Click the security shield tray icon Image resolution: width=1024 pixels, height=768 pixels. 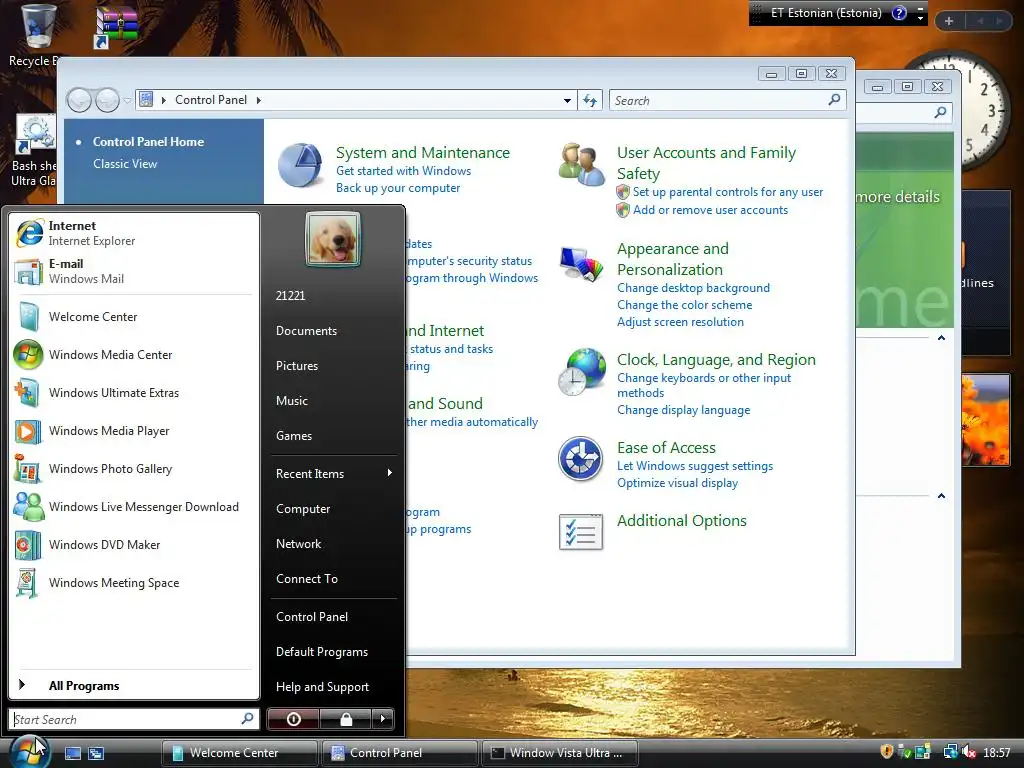(886, 752)
